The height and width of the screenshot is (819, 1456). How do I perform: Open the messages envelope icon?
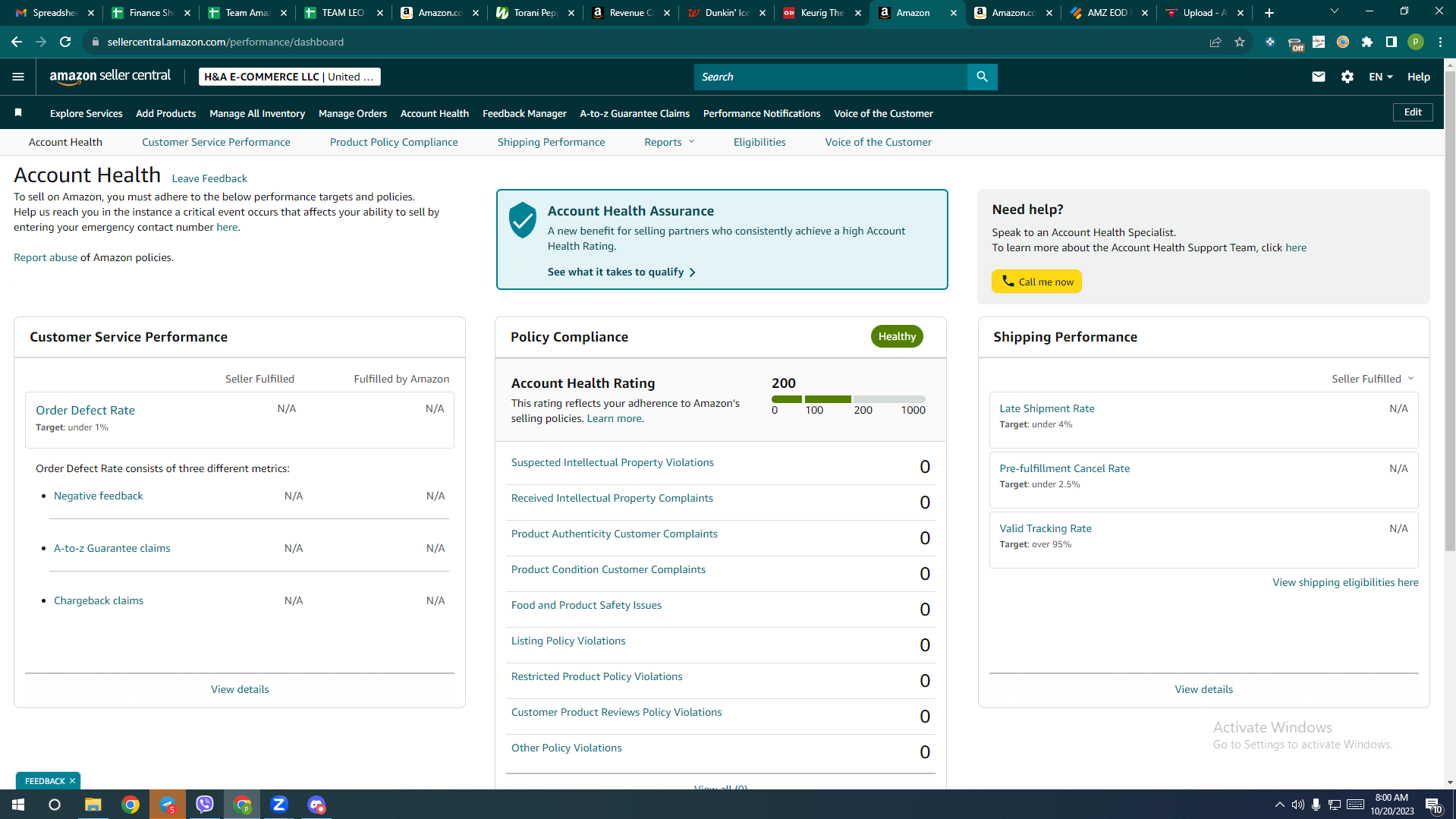[x=1318, y=77]
